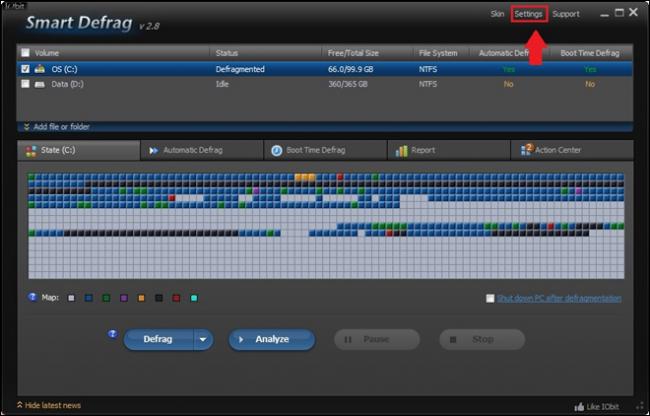The height and width of the screenshot is (416, 650).
Task: Click the Boot Time Defrag clock icon
Action: (x=276, y=151)
